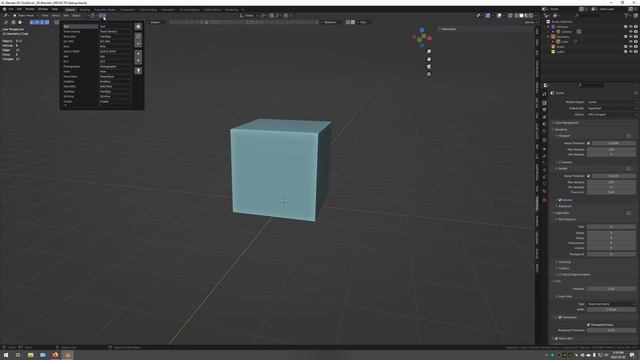Open Global transform orientation dropdown
This screenshot has width=640, height=360.
(x=249, y=16)
